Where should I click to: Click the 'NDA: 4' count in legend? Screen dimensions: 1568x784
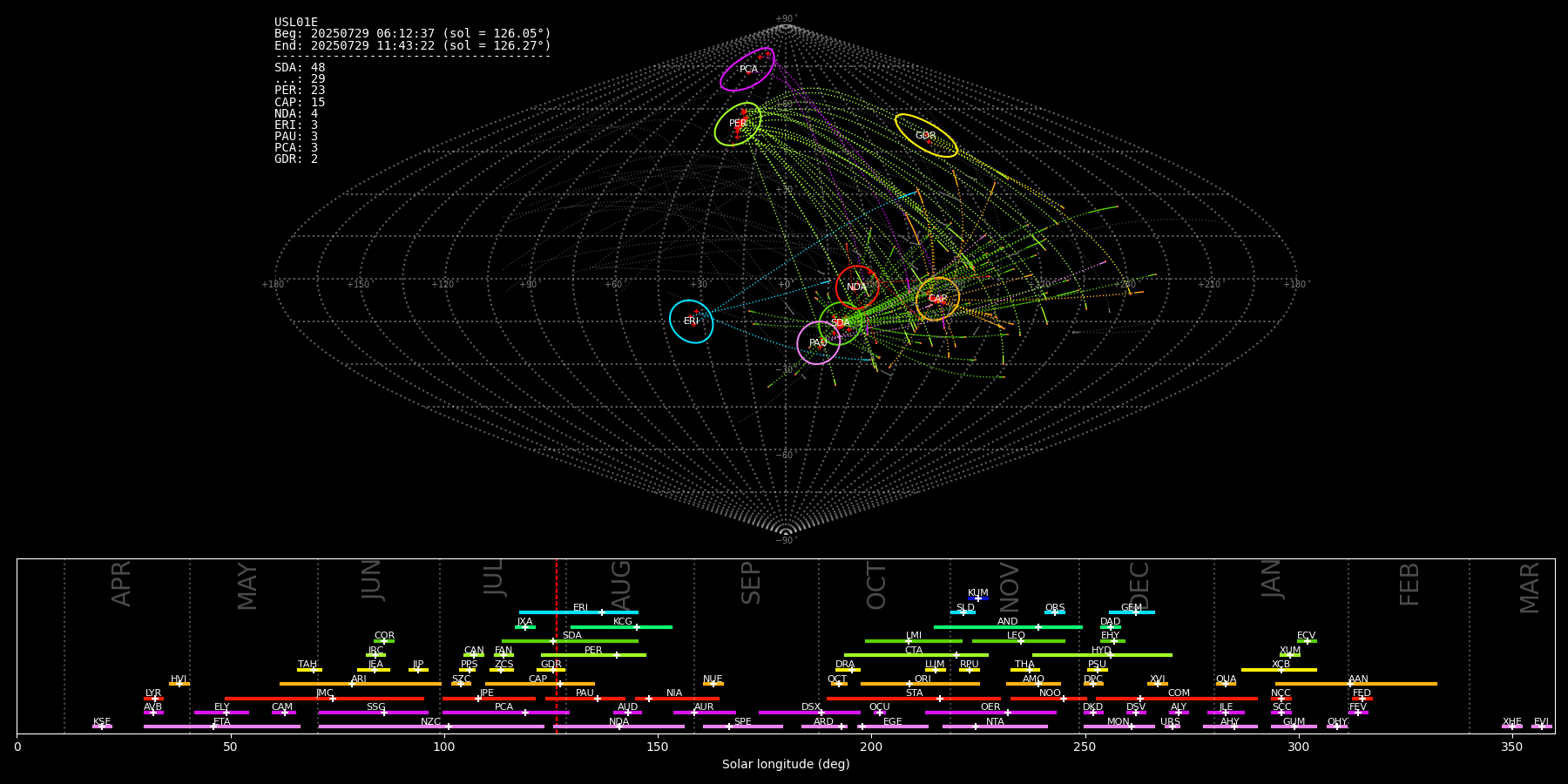point(296,114)
